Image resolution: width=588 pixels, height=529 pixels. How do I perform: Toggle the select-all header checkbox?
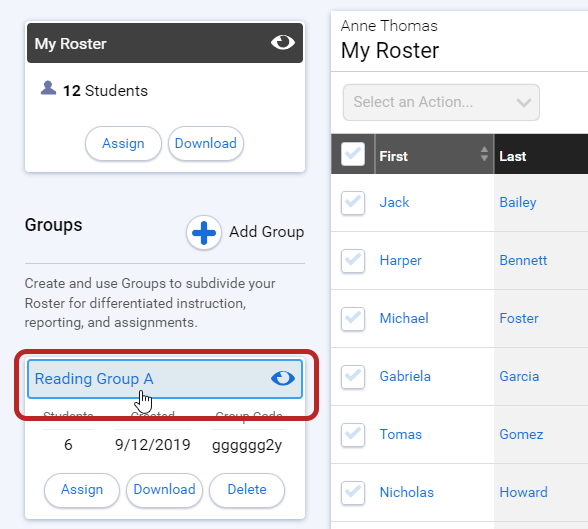pos(353,154)
